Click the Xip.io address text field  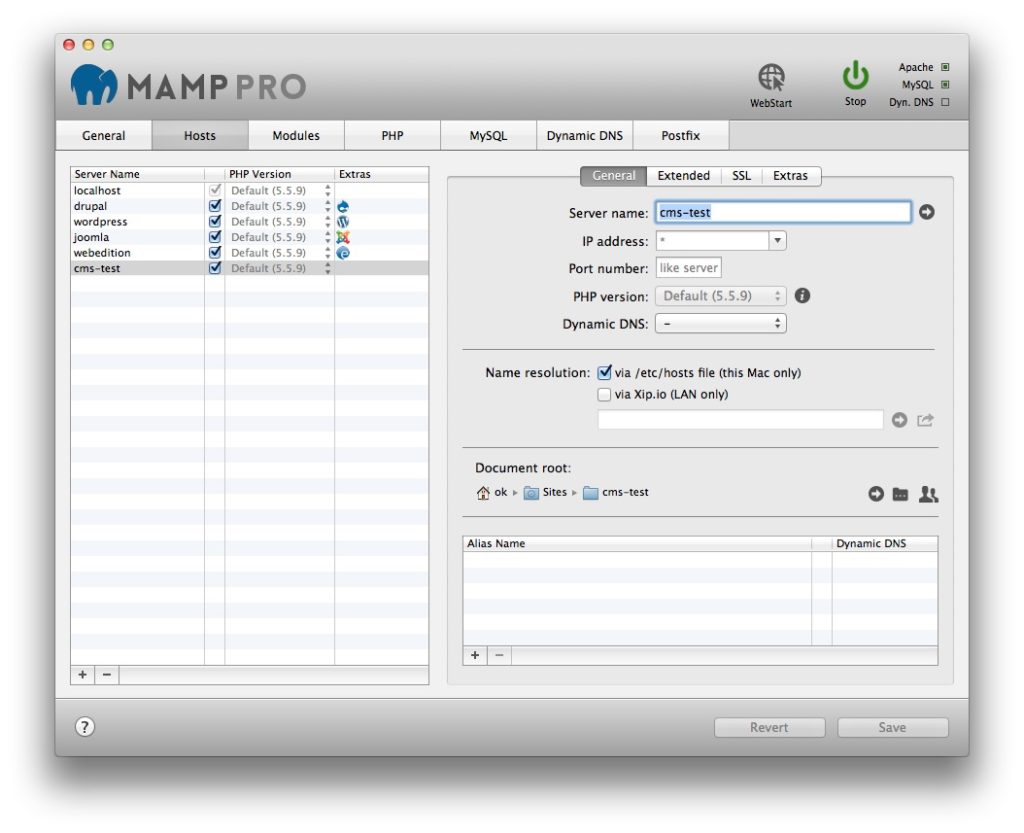tap(741, 420)
